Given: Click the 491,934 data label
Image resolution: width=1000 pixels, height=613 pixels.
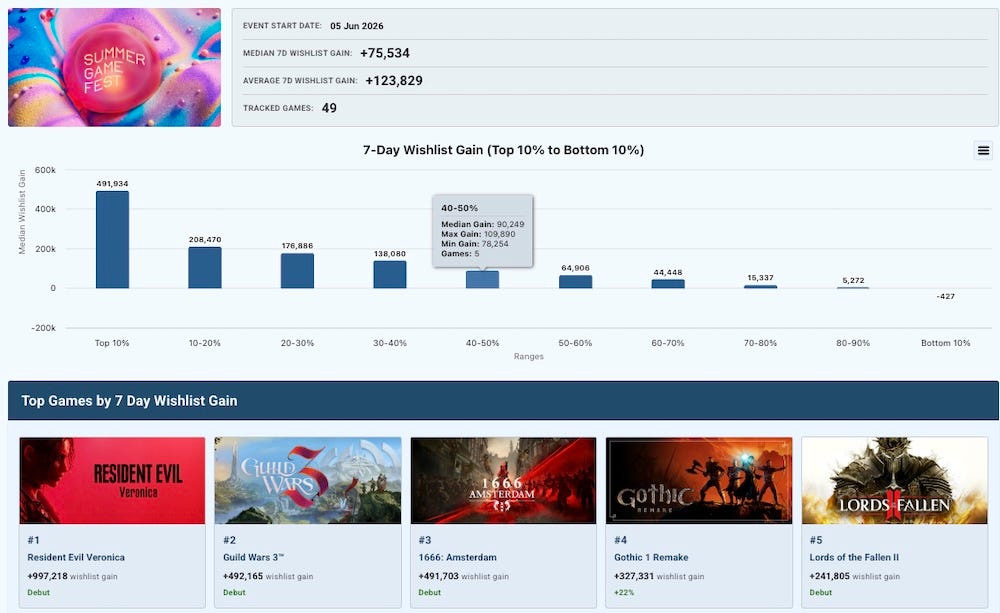Looking at the screenshot, I should [112, 184].
